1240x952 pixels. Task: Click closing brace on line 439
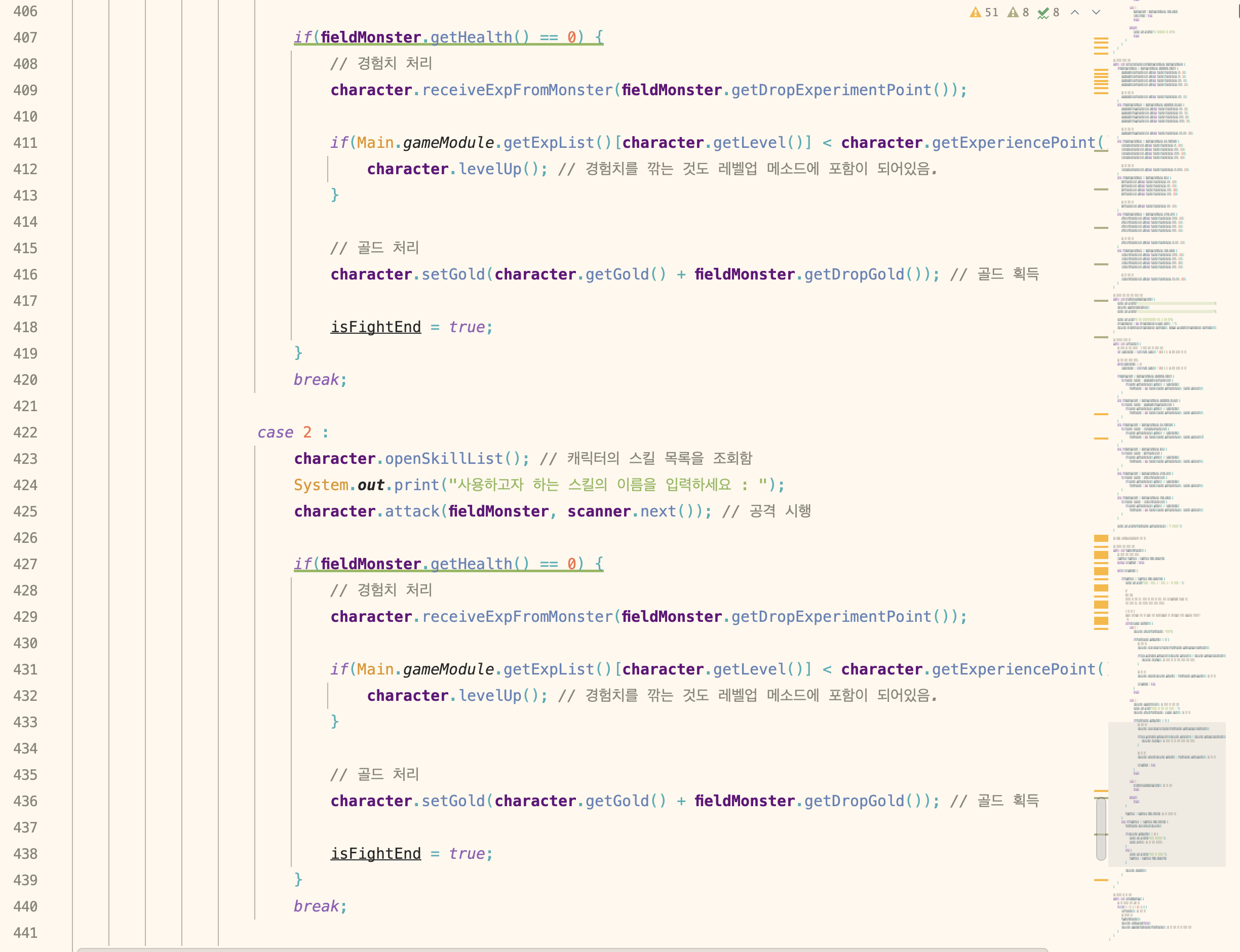pos(298,879)
